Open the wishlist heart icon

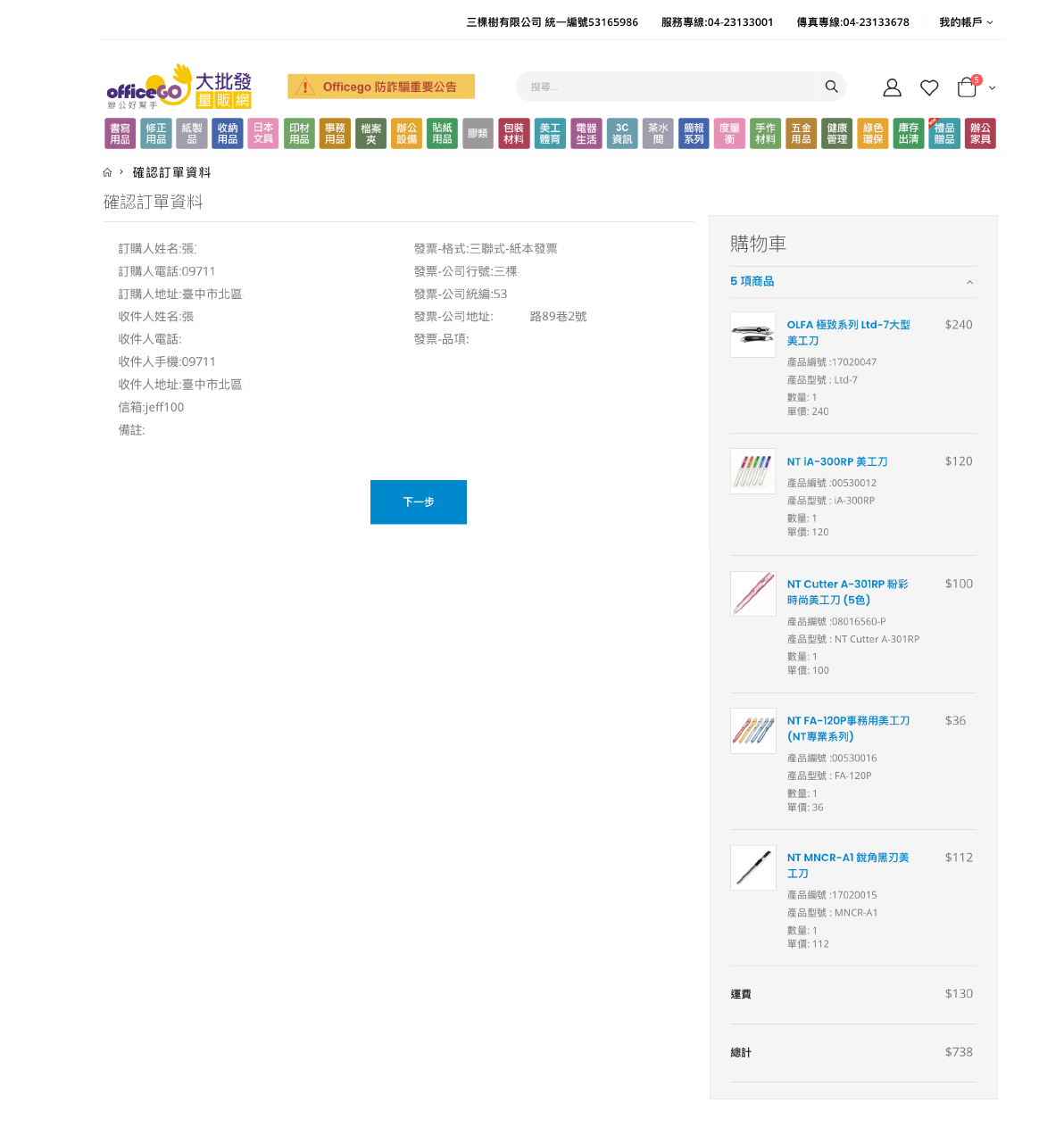pos(929,87)
